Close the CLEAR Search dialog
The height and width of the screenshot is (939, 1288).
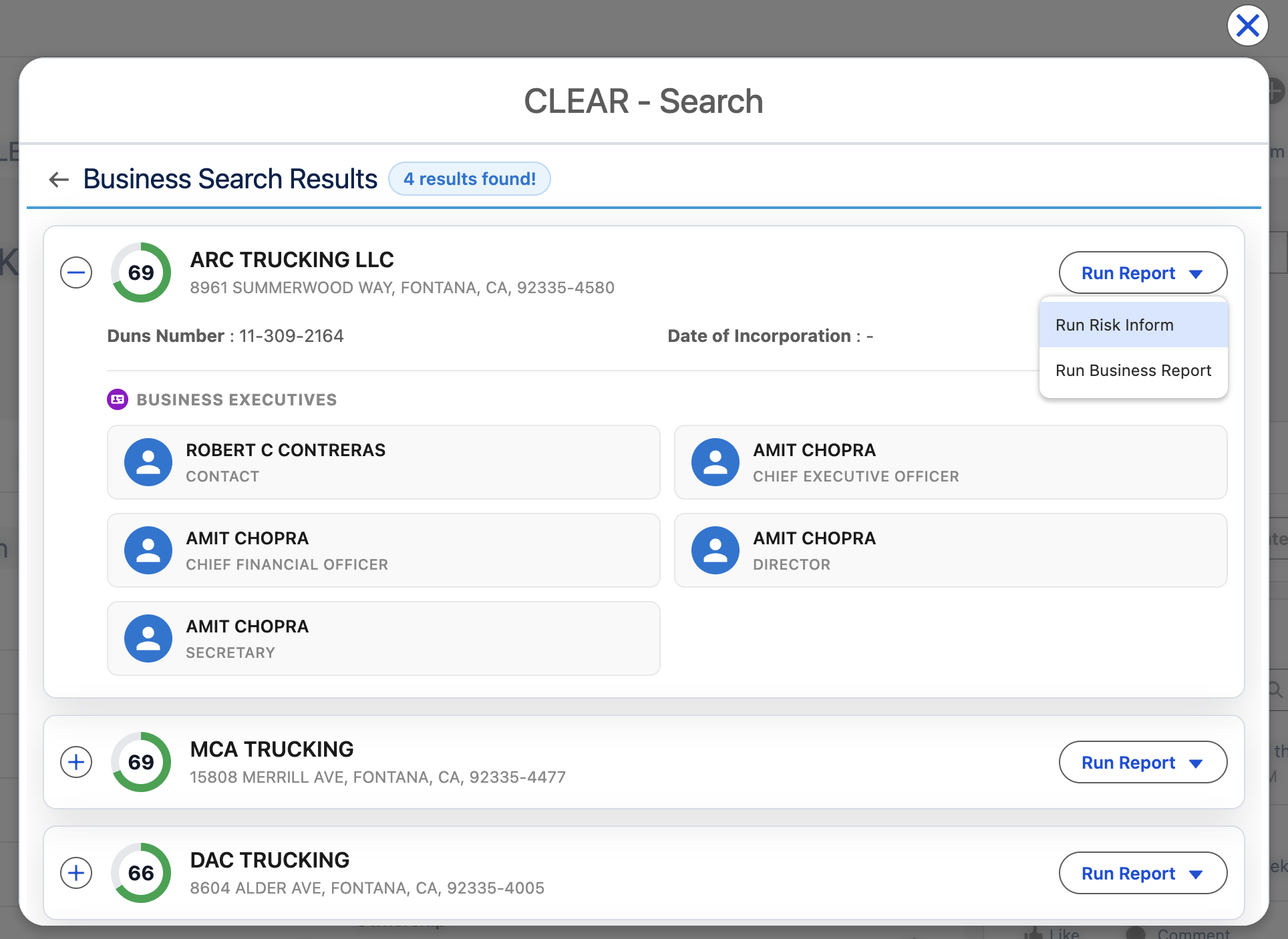1247,26
